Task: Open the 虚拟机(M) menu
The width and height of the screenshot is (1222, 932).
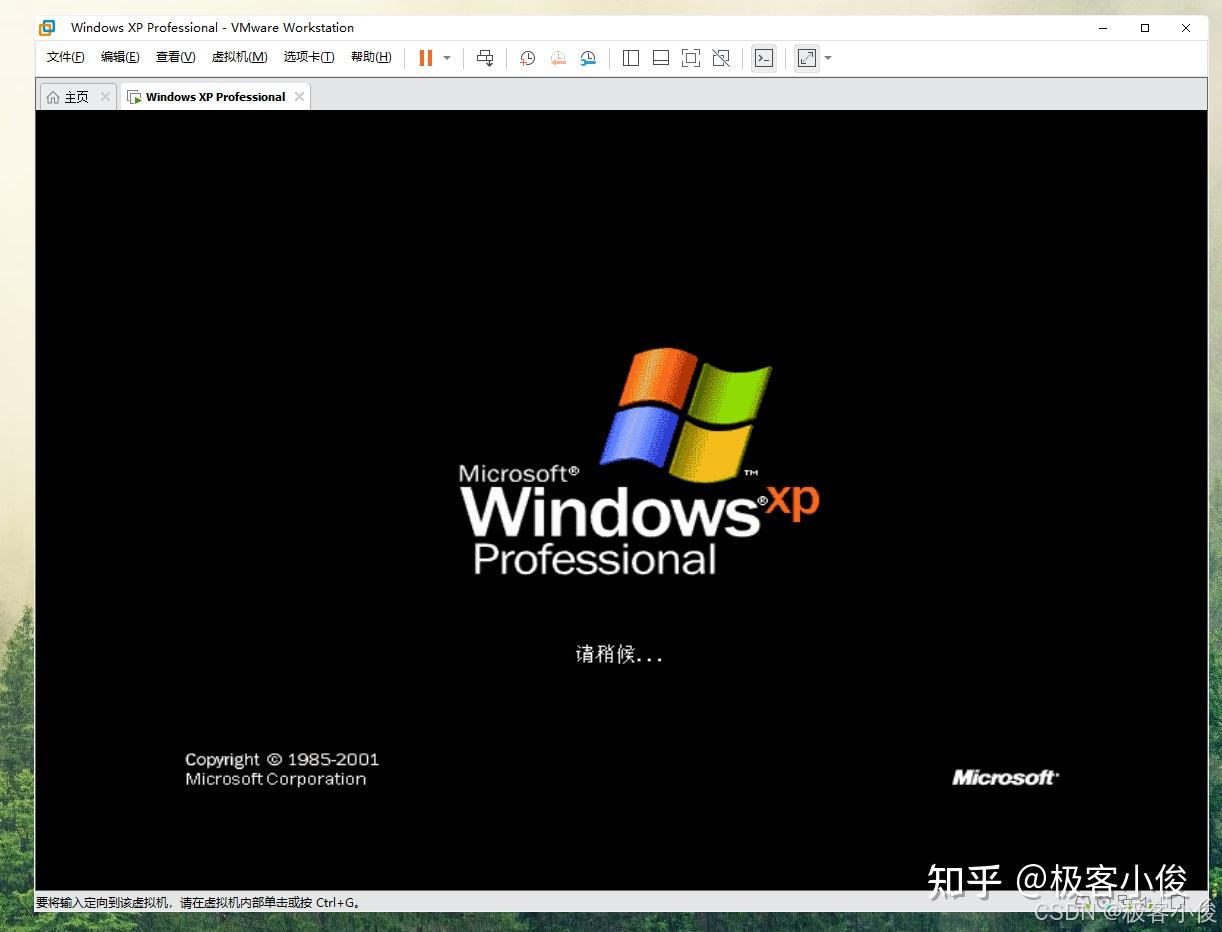Action: coord(239,57)
